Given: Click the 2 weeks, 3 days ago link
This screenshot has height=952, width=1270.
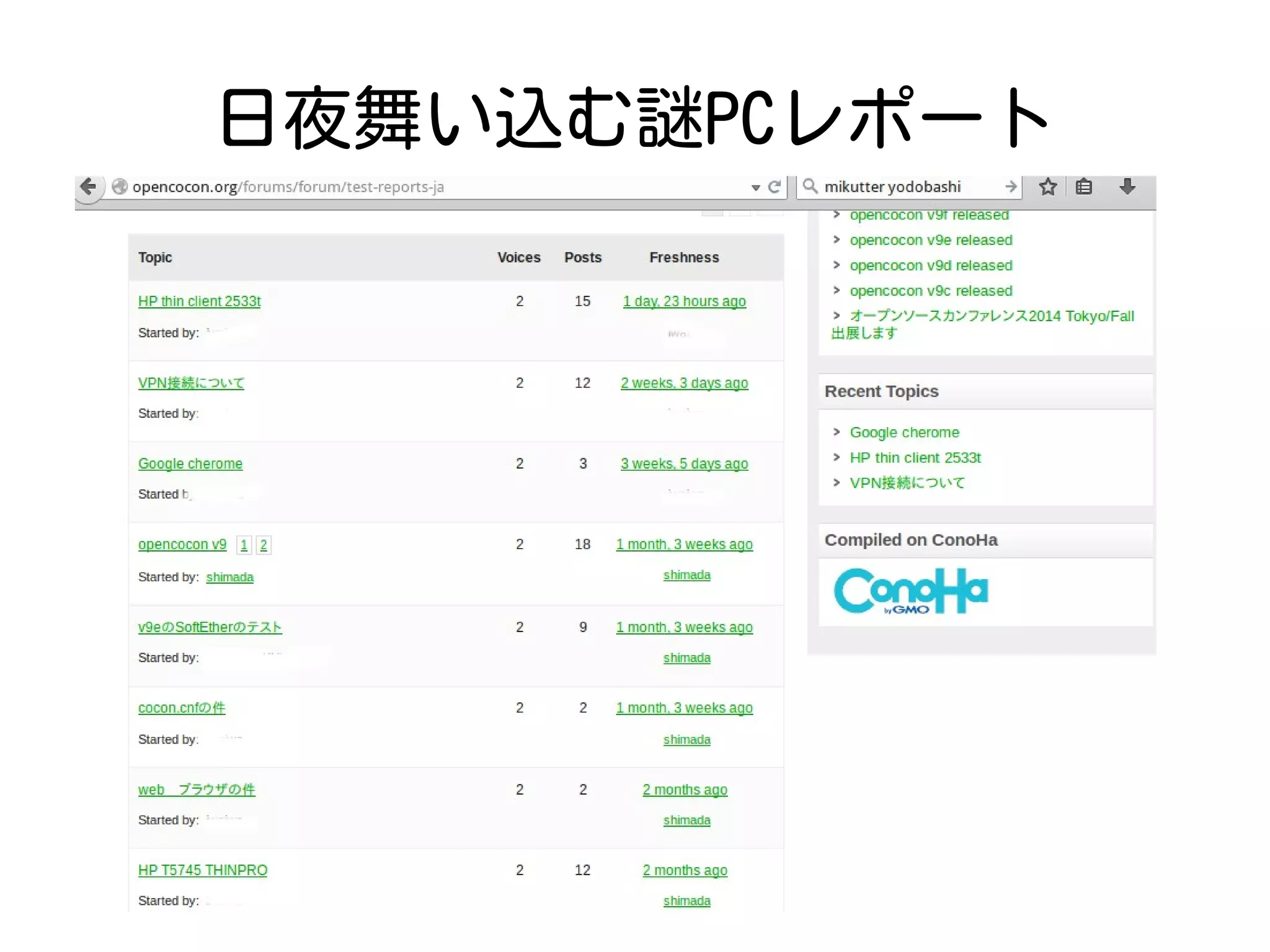Looking at the screenshot, I should click(x=685, y=383).
